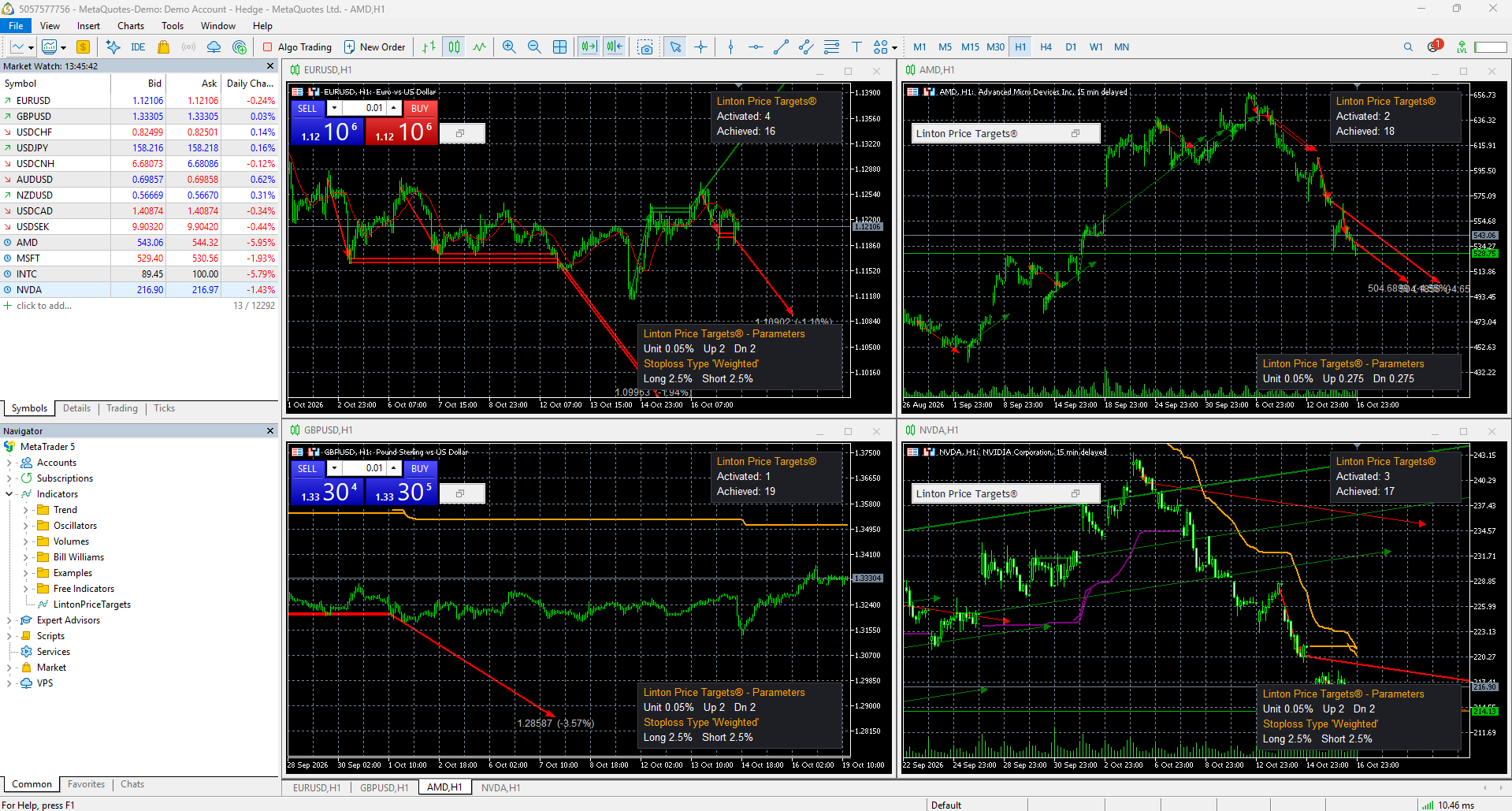Open the Ticks tab in Market Watch

(164, 408)
